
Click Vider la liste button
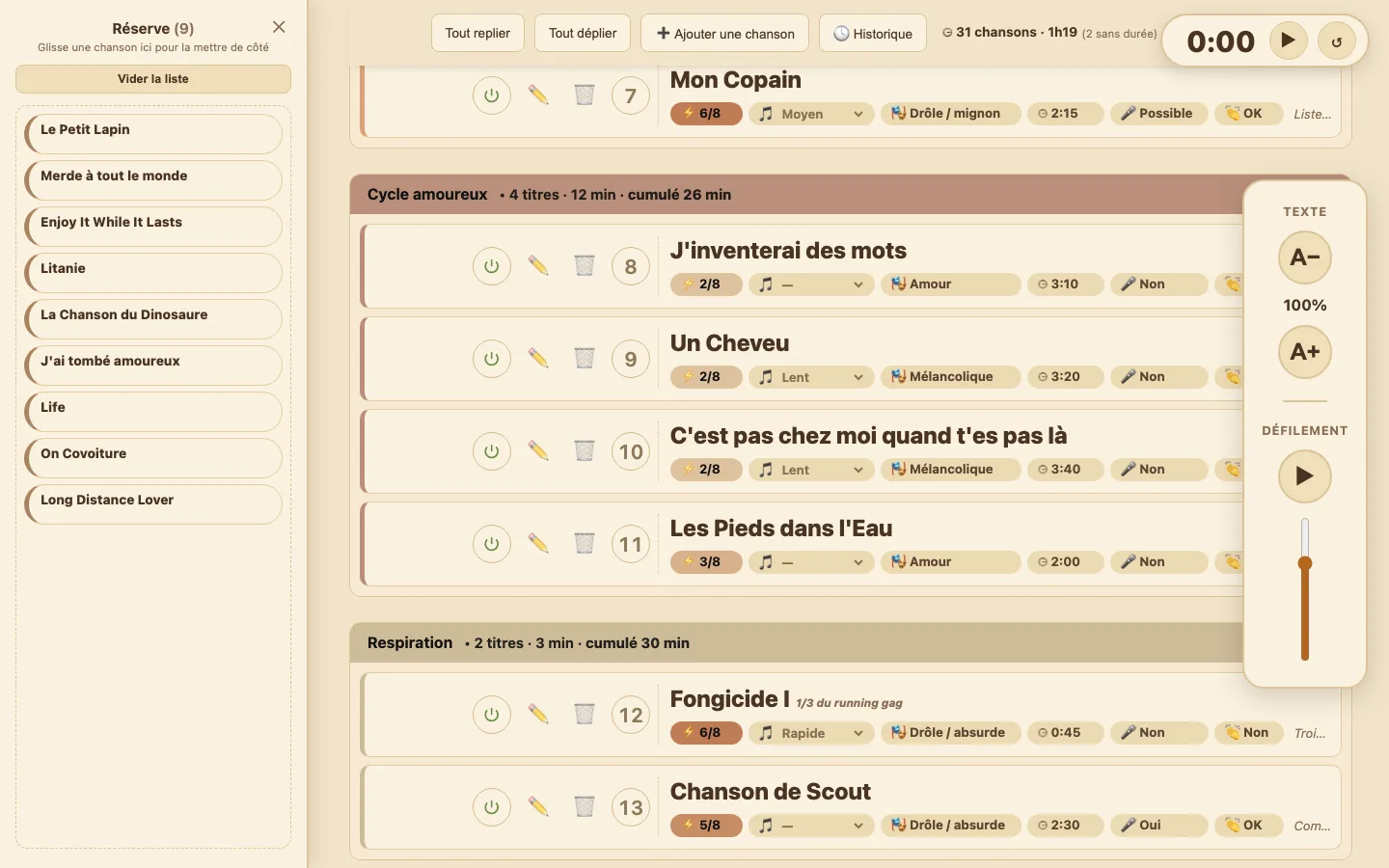[153, 79]
